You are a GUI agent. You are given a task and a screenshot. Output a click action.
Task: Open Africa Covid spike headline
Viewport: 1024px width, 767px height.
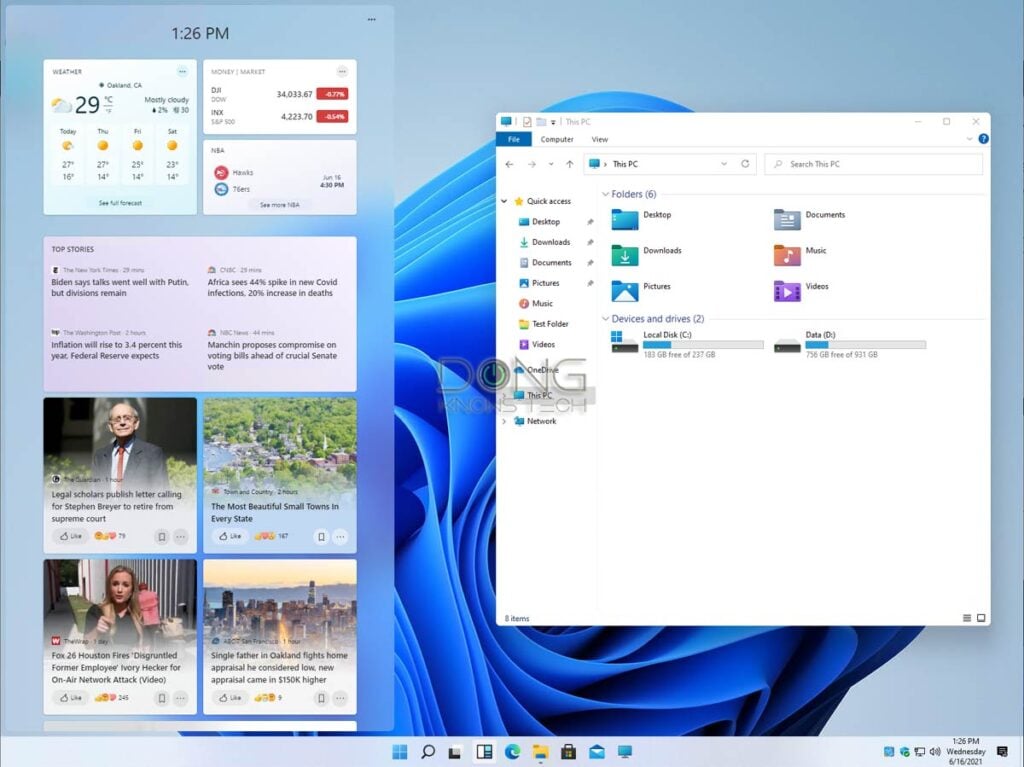point(272,287)
